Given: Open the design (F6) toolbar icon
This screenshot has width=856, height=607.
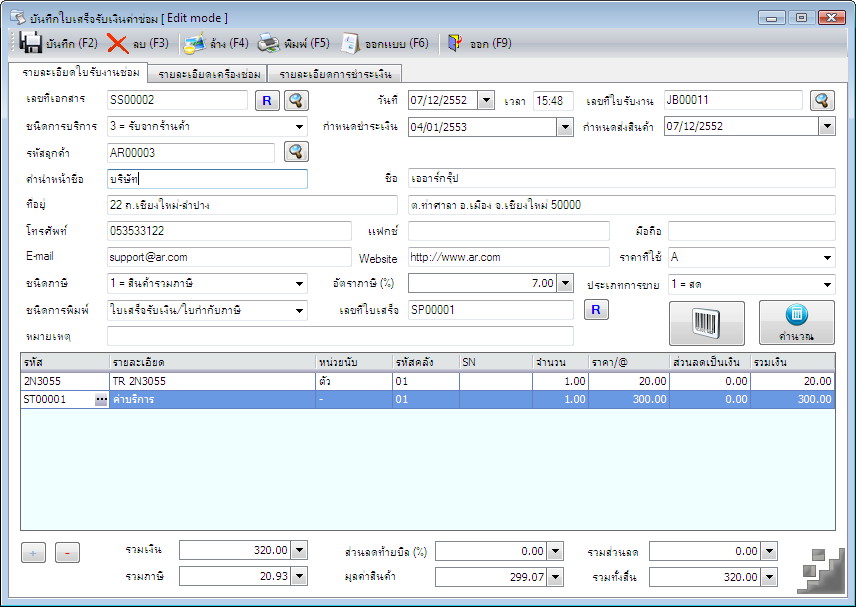Looking at the screenshot, I should coord(350,43).
